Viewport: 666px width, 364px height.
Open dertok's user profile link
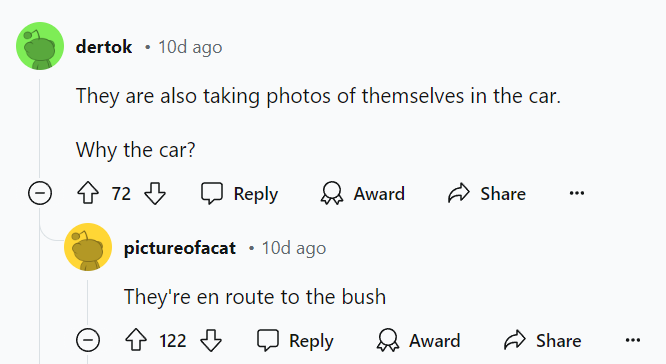click(104, 47)
